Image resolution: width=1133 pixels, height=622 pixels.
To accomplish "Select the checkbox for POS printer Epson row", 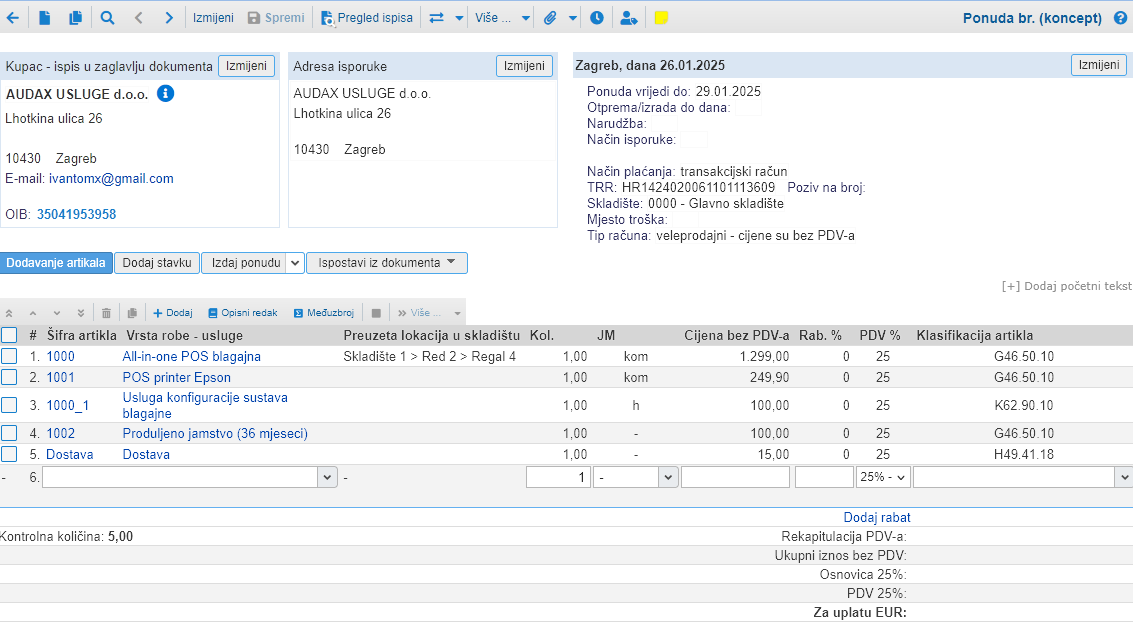I will coord(9,377).
